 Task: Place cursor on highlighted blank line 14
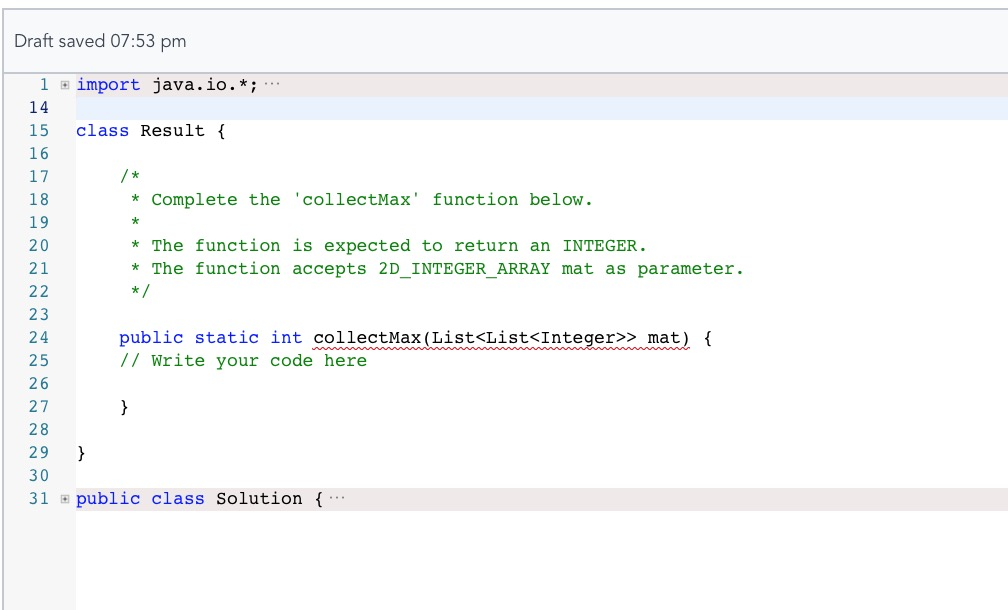(x=541, y=108)
